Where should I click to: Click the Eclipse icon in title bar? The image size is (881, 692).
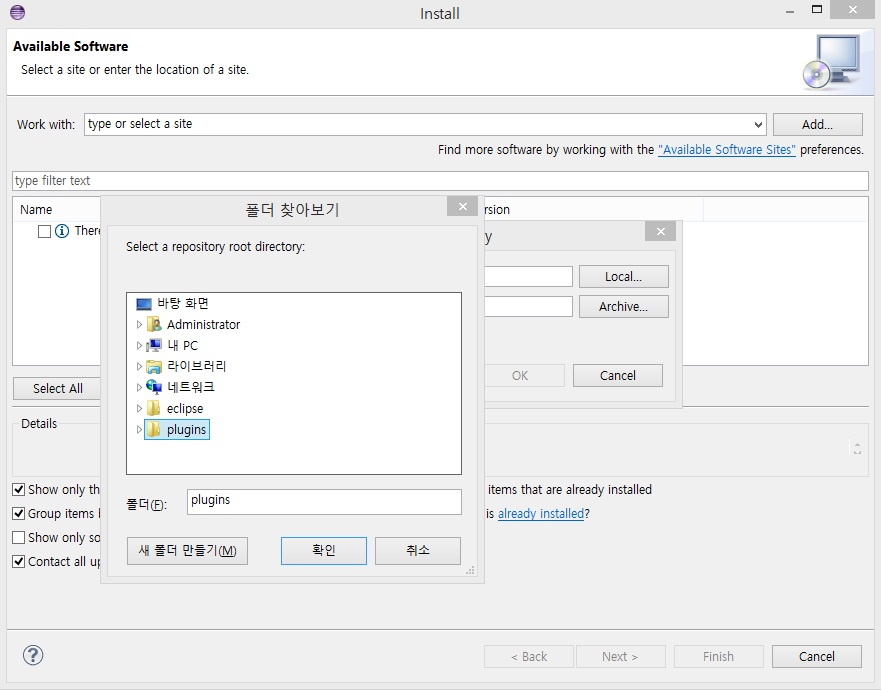[16, 13]
